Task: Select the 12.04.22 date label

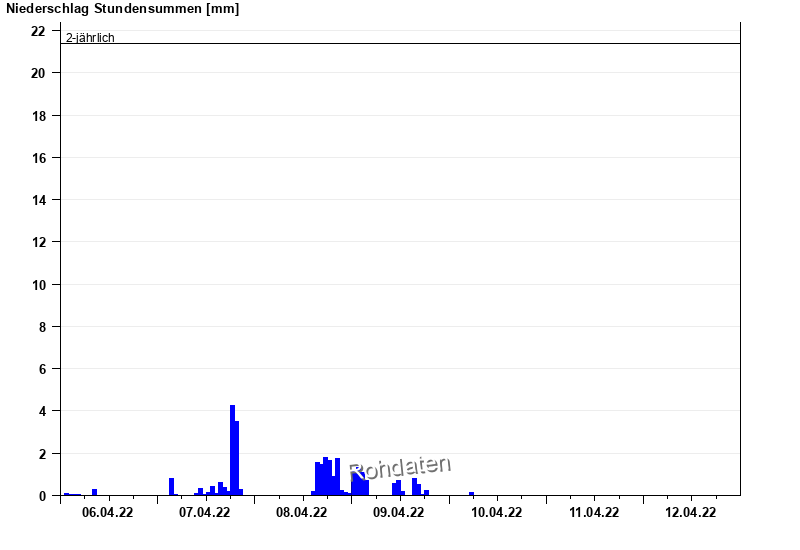Action: [691, 513]
